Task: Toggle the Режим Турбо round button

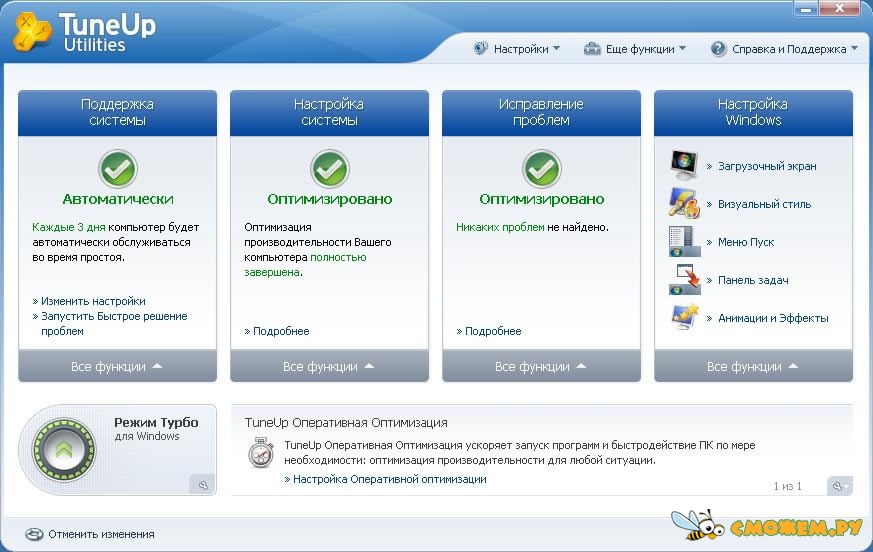Action: (x=64, y=450)
